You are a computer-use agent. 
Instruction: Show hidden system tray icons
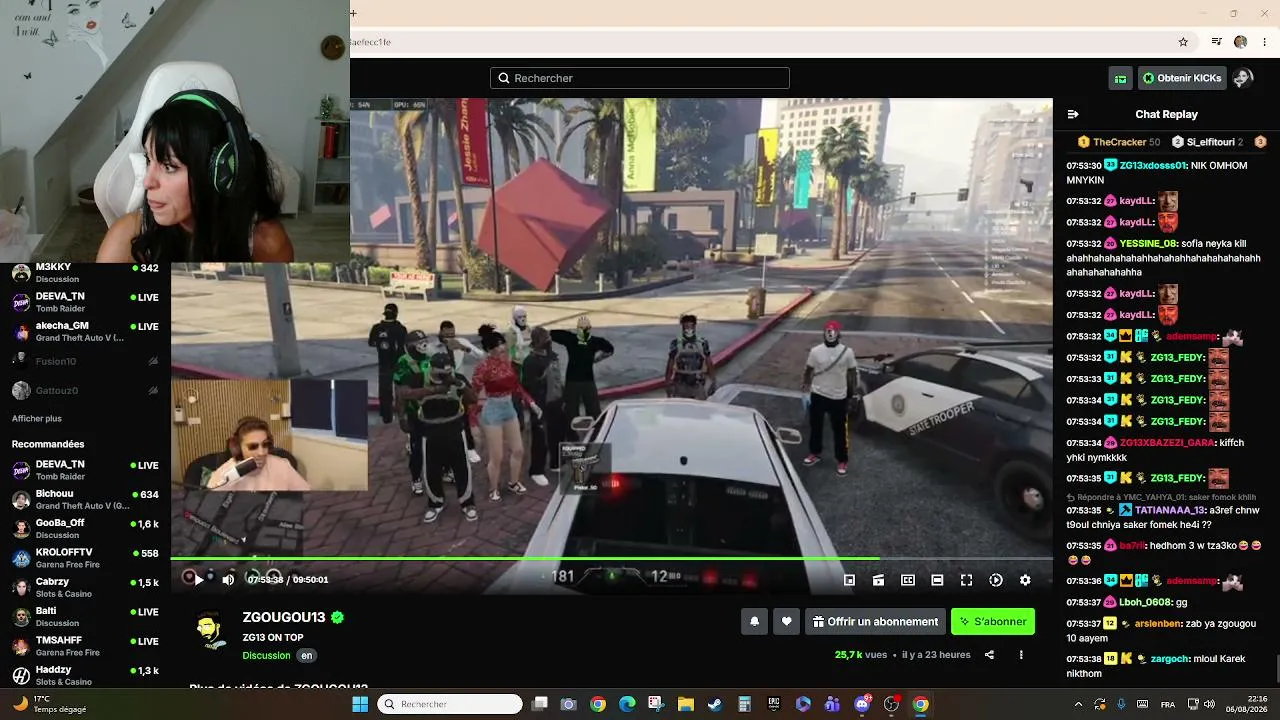point(1078,704)
